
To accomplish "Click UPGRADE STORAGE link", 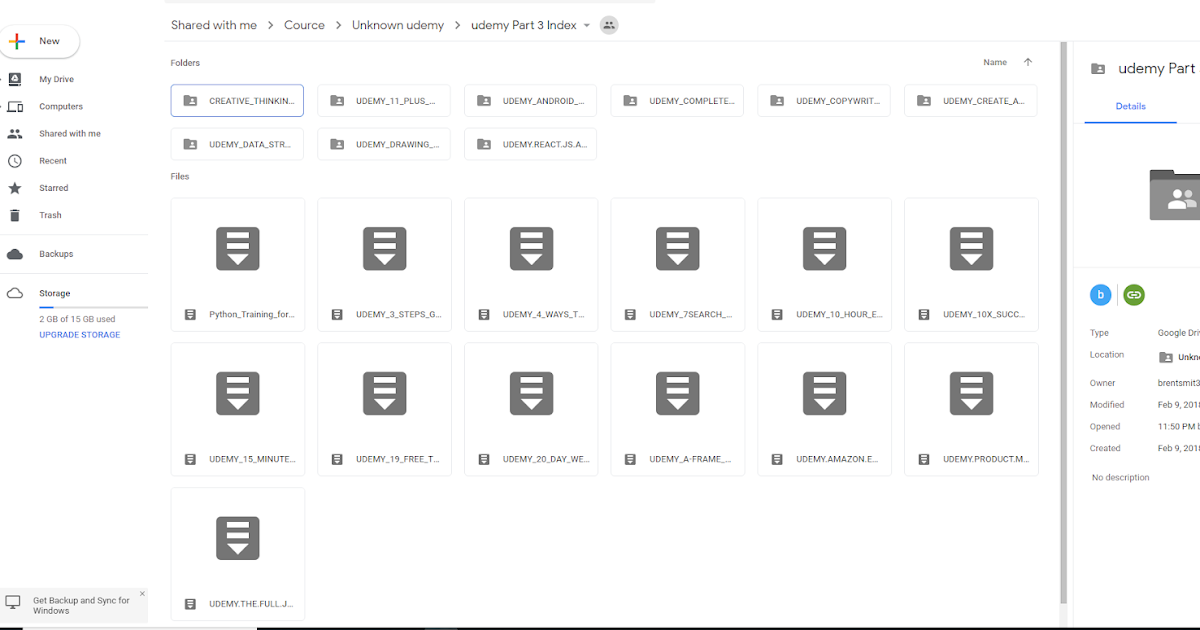I will click(79, 335).
